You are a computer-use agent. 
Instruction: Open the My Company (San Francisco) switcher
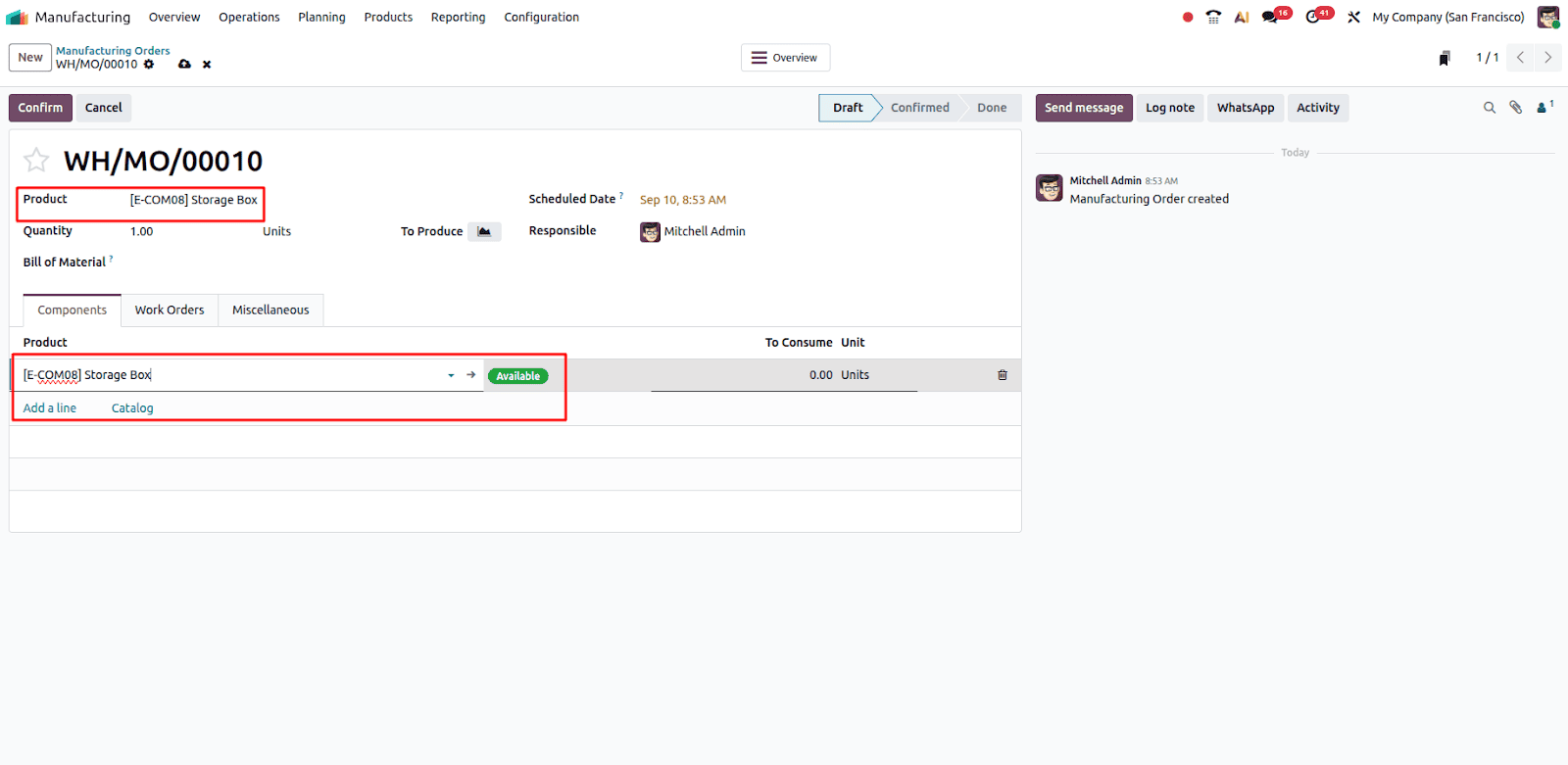(1447, 17)
